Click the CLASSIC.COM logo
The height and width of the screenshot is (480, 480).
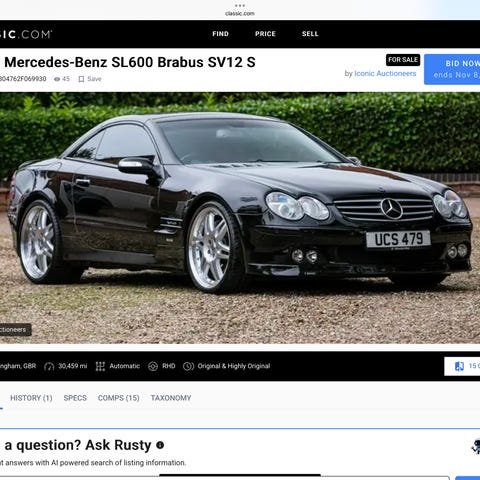click(x=26, y=34)
